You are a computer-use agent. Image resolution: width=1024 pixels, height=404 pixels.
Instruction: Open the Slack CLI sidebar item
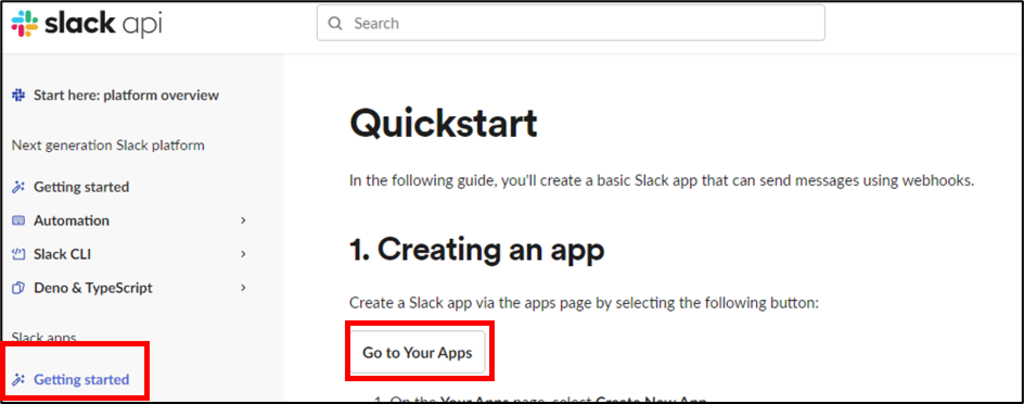(62, 254)
